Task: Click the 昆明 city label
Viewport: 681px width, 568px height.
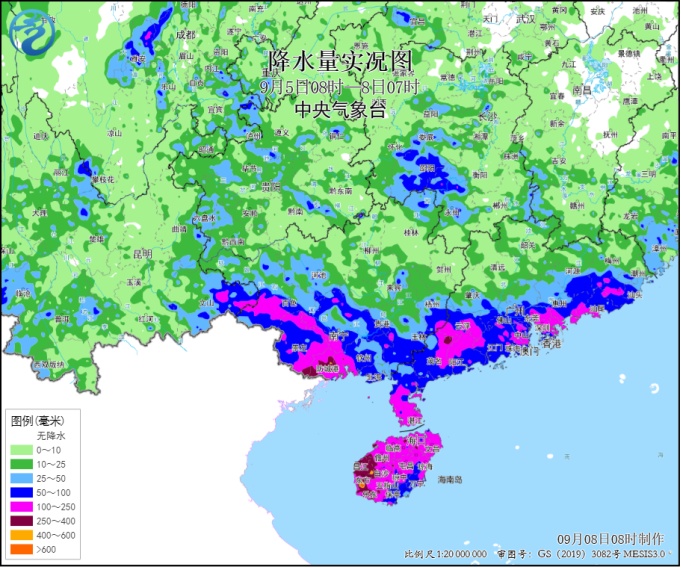Action: click(x=142, y=253)
